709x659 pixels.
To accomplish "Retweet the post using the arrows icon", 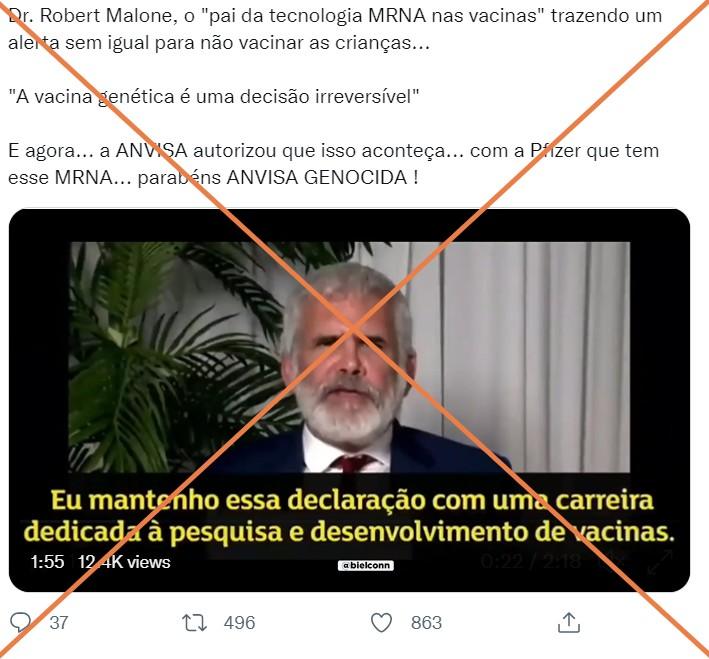I will click(194, 623).
